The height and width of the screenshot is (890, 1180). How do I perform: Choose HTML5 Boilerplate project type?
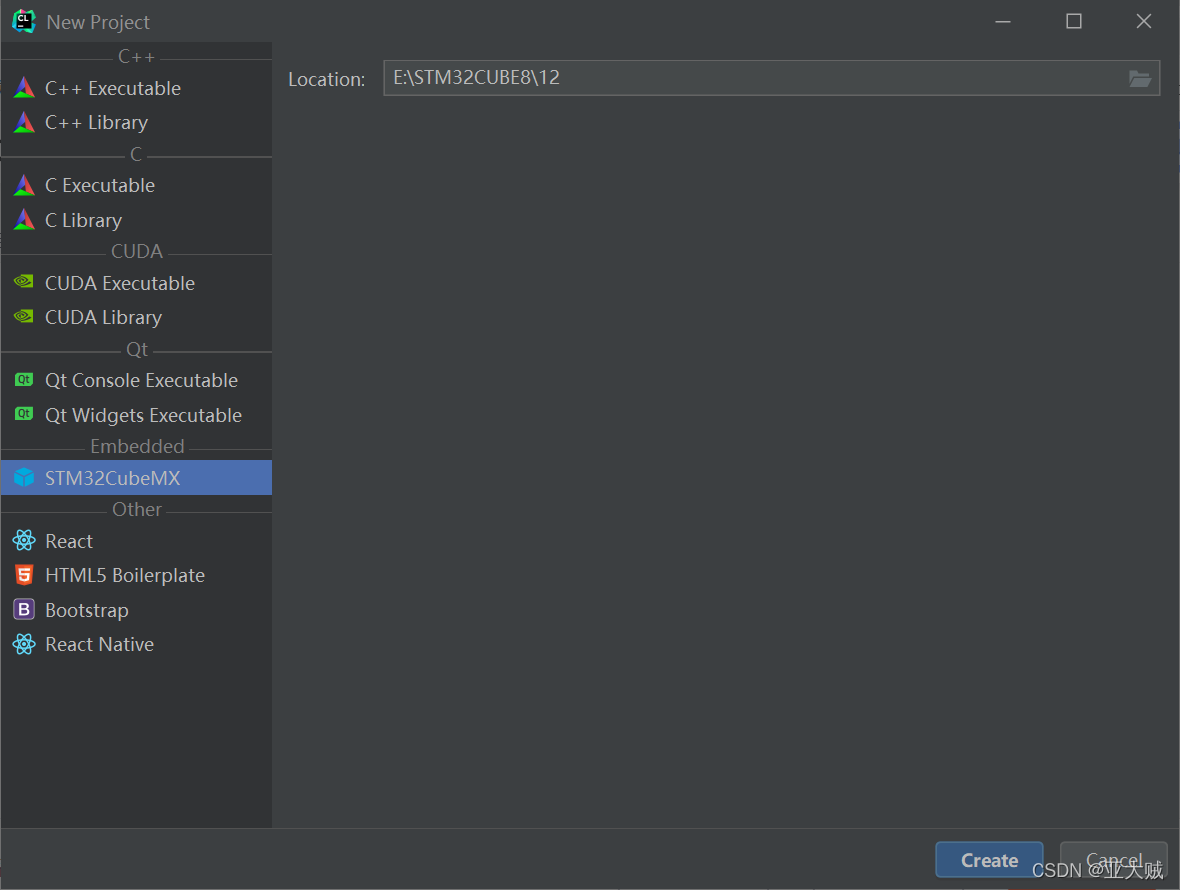136,576
